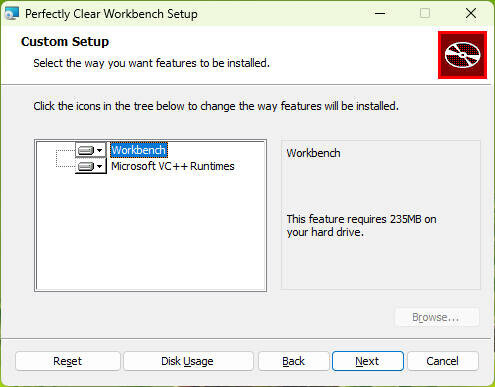
Task: Click the Reset button
Action: pyautogui.click(x=68, y=361)
